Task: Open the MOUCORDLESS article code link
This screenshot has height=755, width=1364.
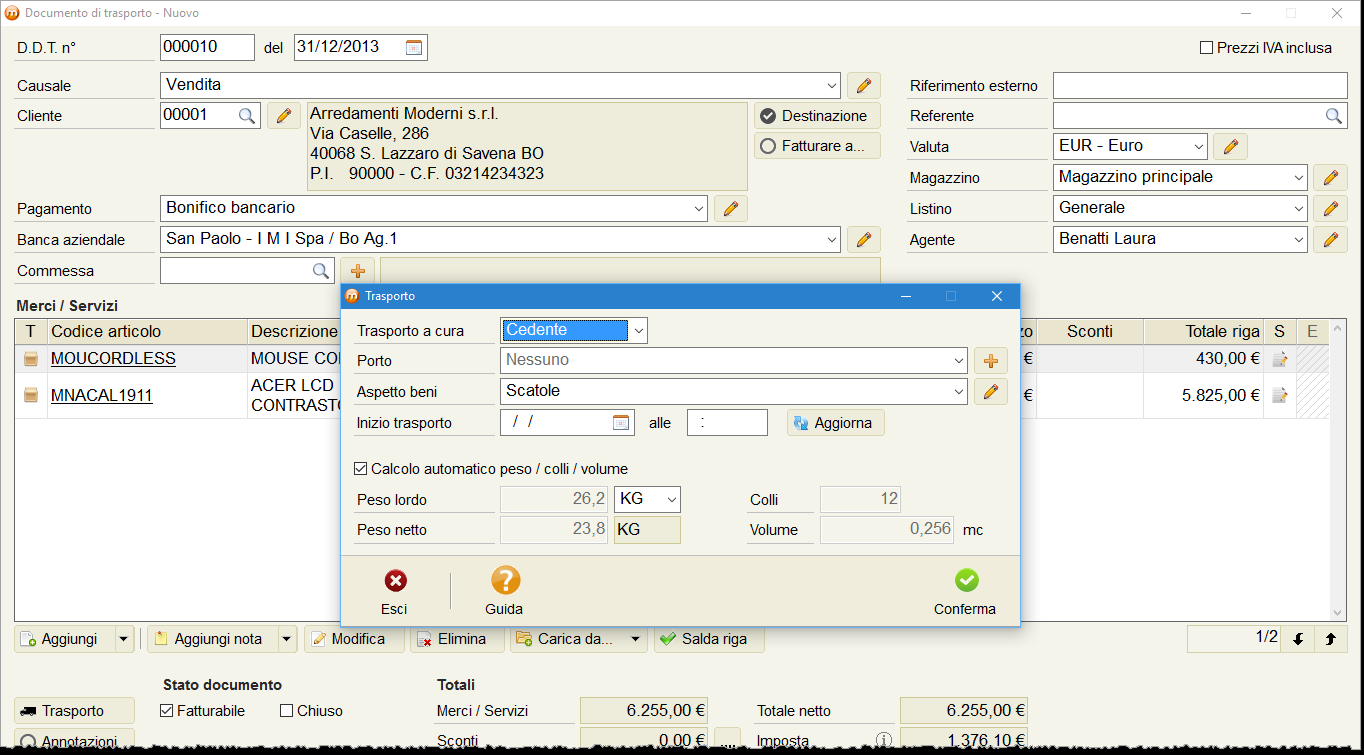Action: 113,359
